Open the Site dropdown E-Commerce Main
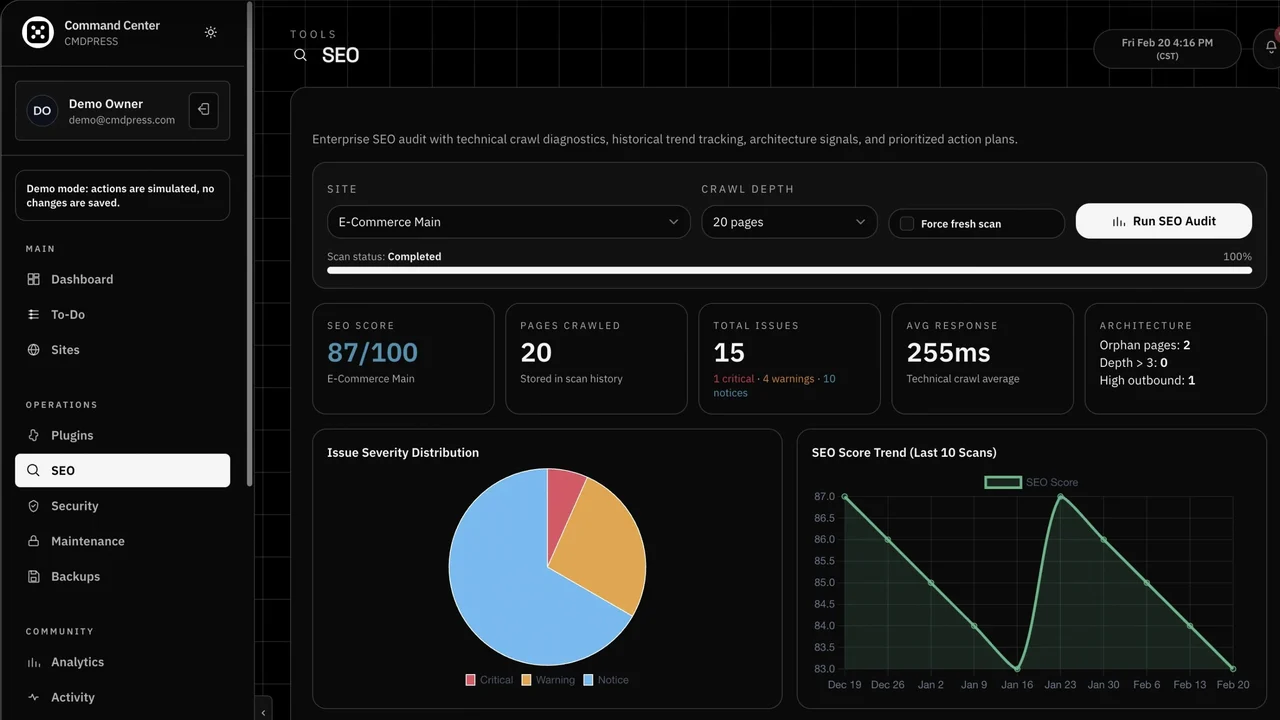1280x720 pixels. (509, 222)
